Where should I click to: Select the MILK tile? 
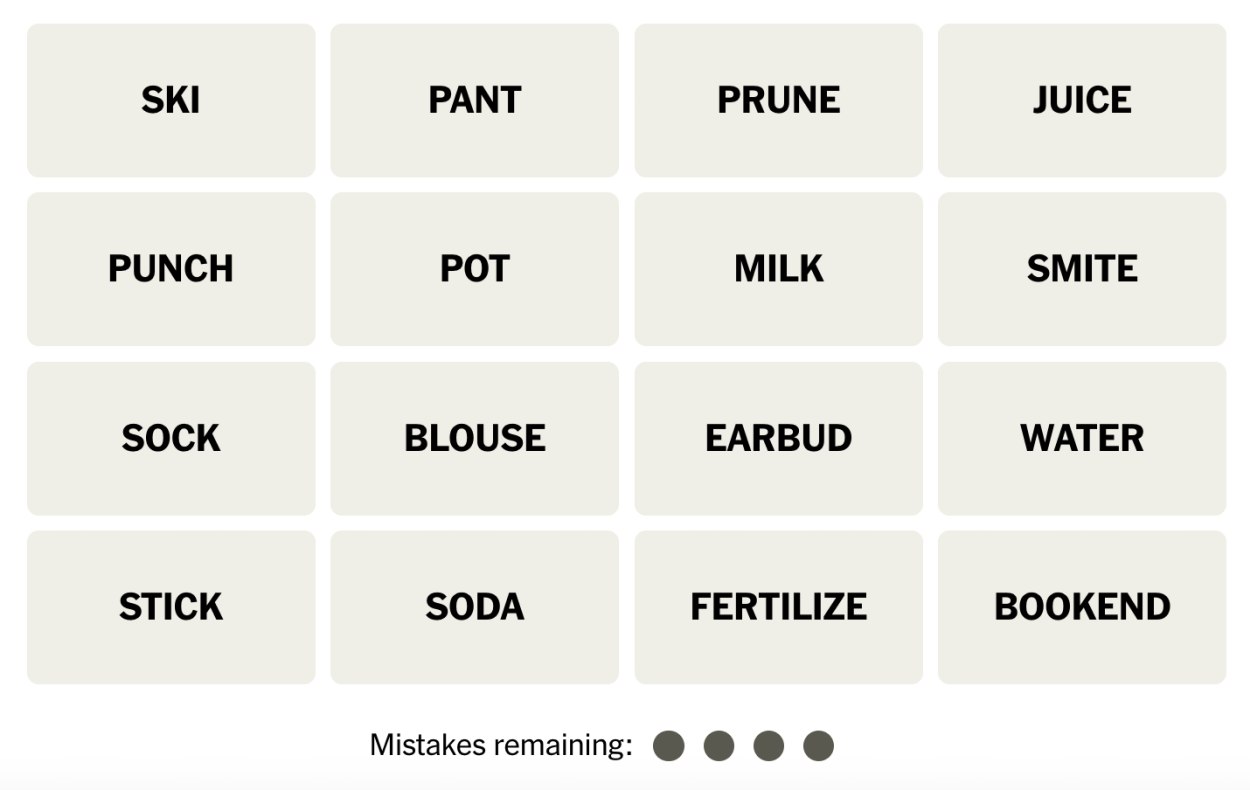[x=778, y=269]
